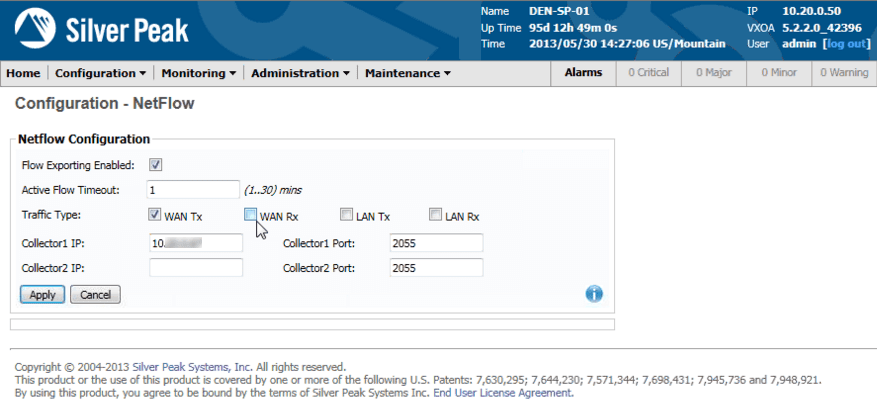The image size is (877, 403).
Task: Check the LAN Tx traffic type
Action: coord(347,215)
